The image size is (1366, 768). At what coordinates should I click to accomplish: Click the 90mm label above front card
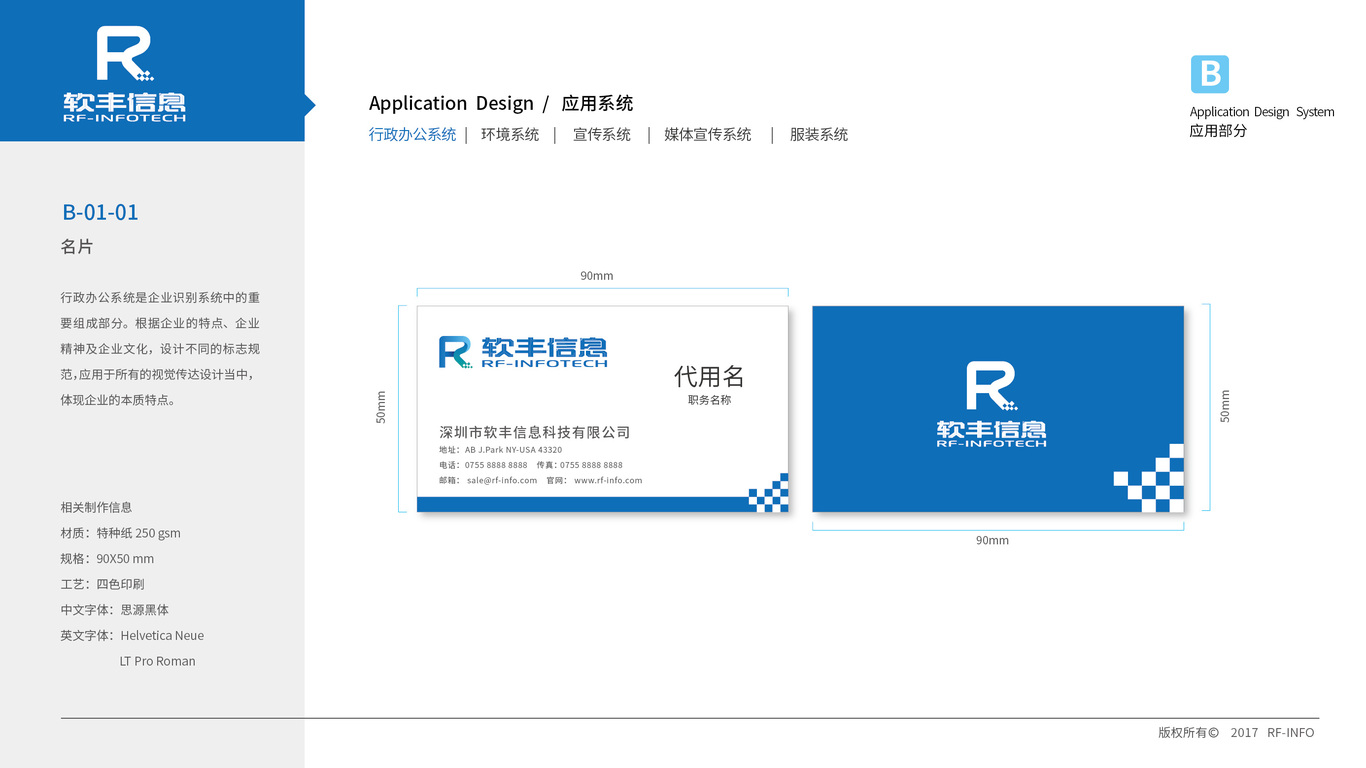click(x=597, y=276)
